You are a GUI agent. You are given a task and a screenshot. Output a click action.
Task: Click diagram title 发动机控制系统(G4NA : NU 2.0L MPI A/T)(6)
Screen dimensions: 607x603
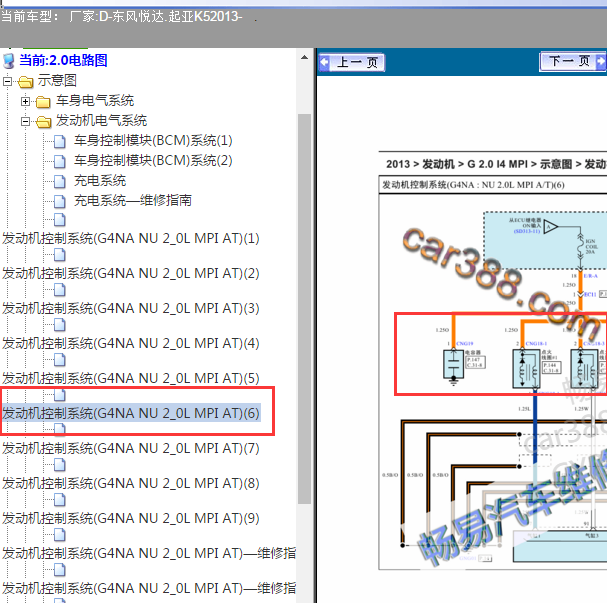coord(473,185)
